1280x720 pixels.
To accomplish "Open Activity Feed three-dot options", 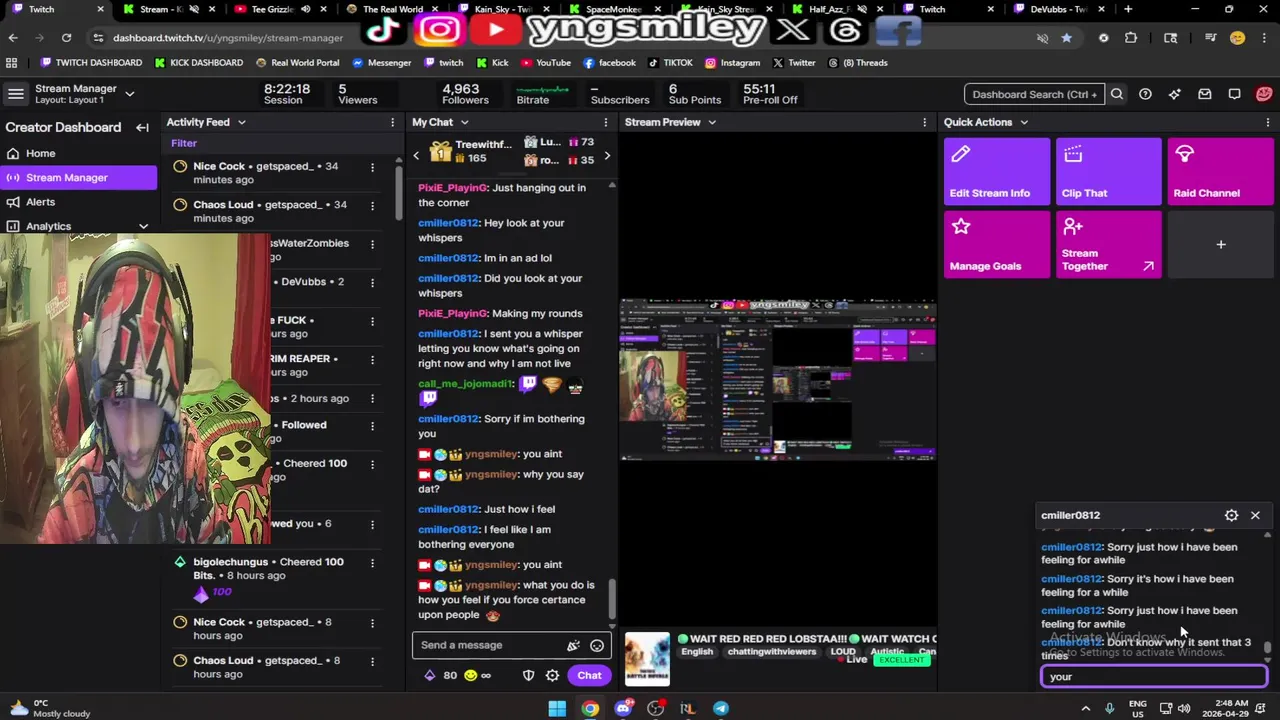I will click(392, 122).
